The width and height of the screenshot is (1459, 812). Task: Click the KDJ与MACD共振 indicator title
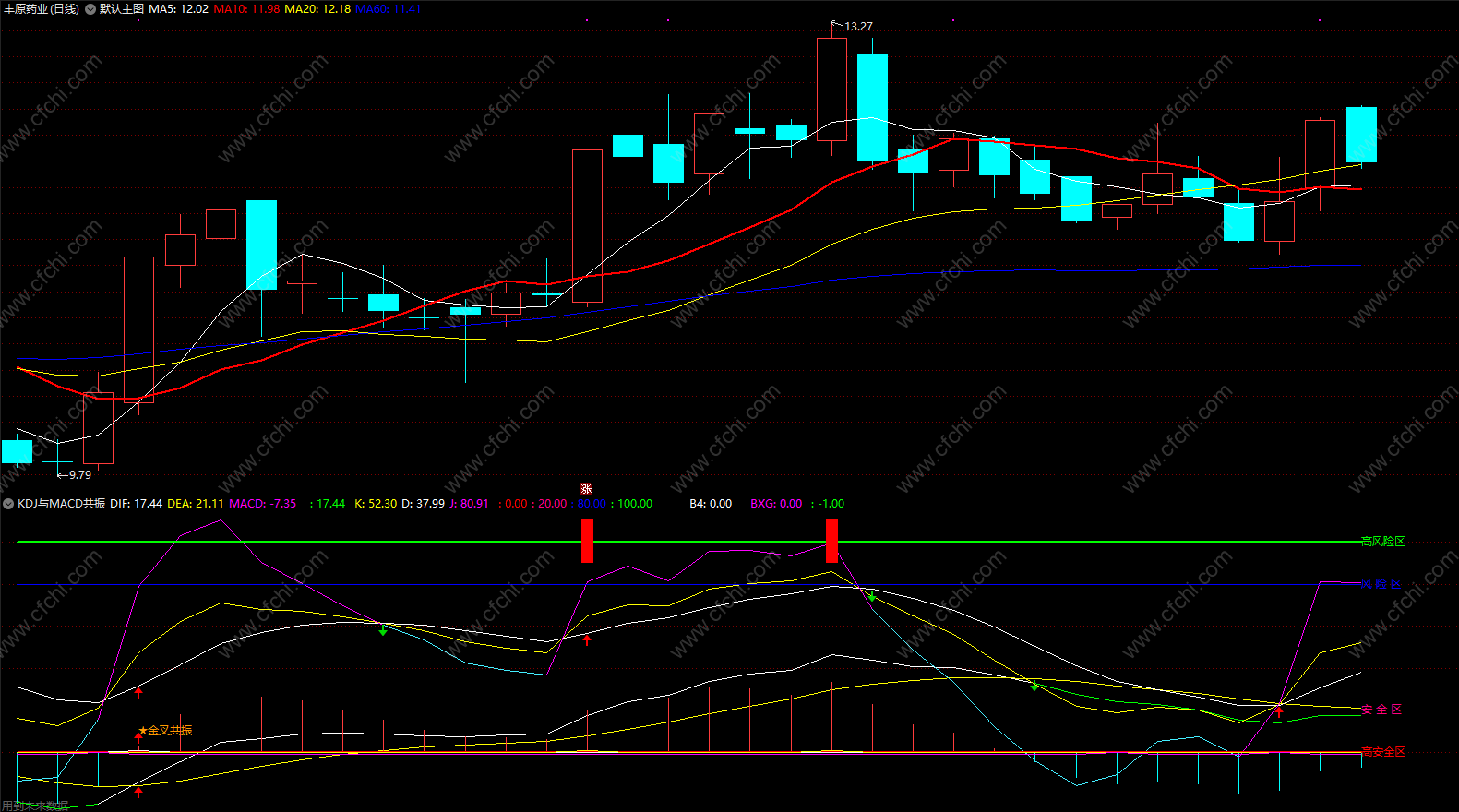tap(62, 504)
